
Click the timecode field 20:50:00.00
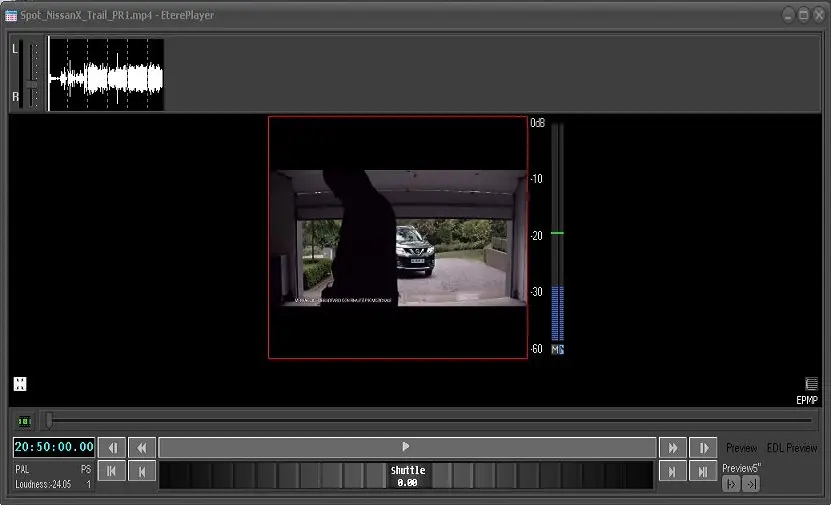[54, 447]
